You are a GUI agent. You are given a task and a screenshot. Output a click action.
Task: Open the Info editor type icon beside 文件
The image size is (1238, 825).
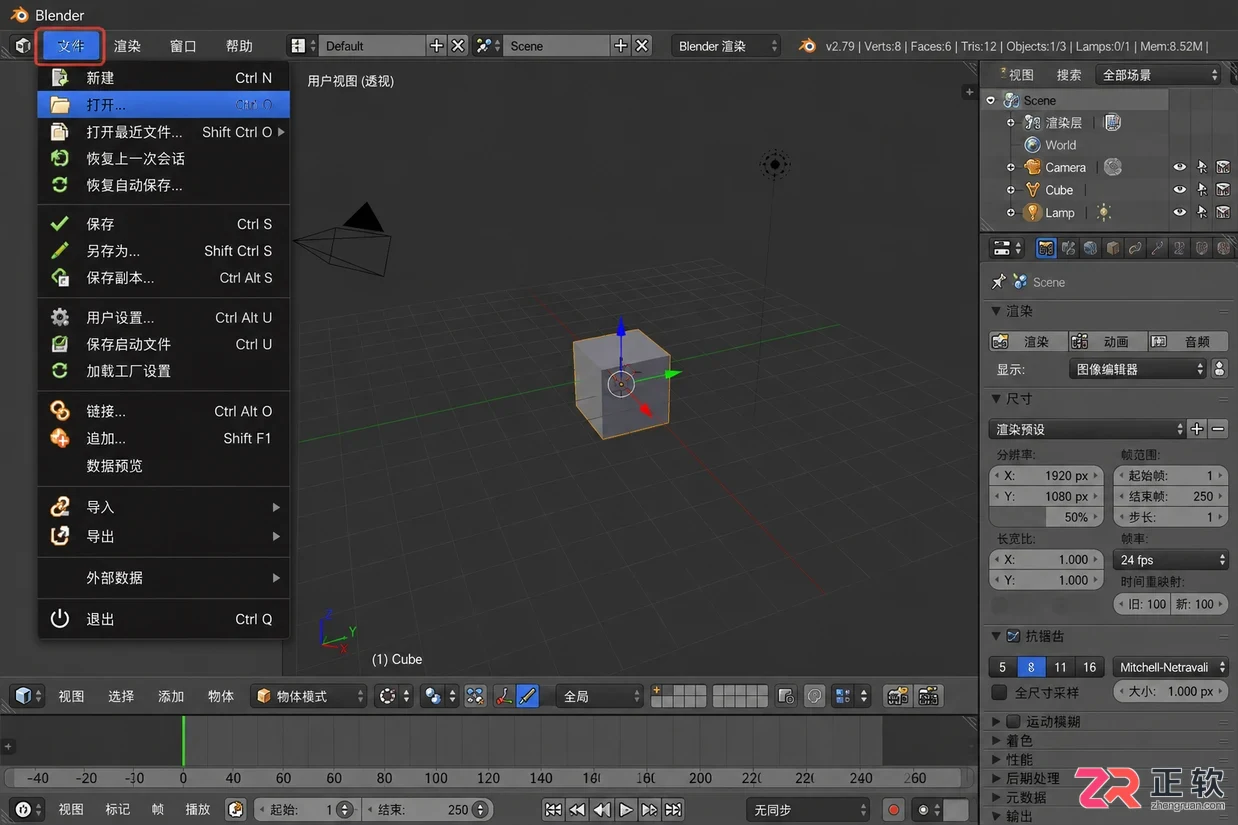coord(22,46)
